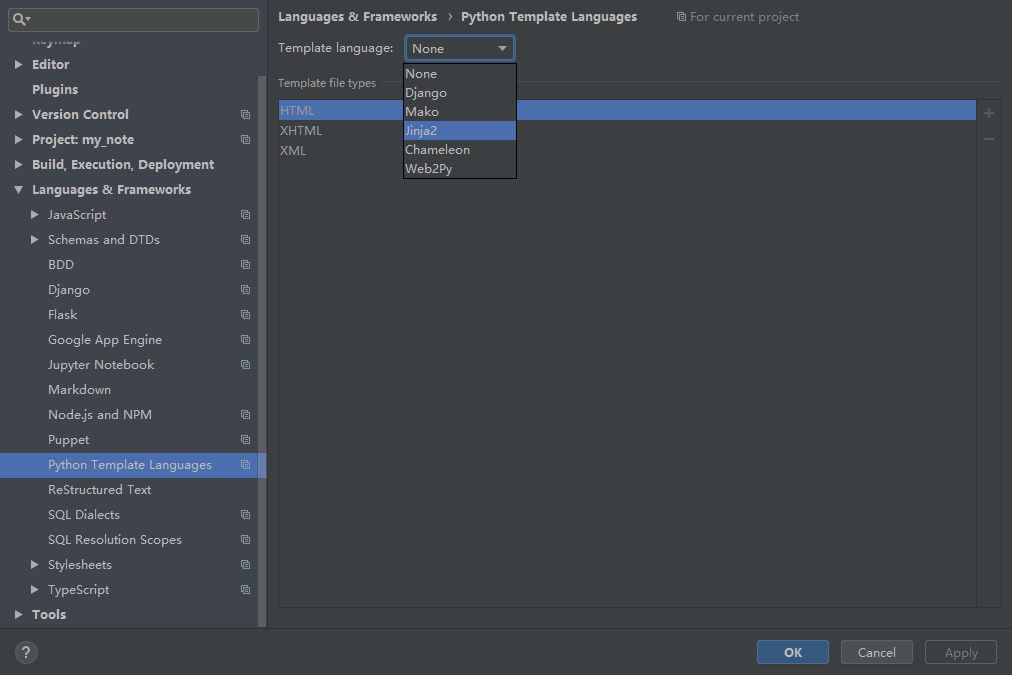Image resolution: width=1012 pixels, height=675 pixels.
Task: Click Languages & Frameworks in the breadcrumb
Action: pyautogui.click(x=358, y=17)
